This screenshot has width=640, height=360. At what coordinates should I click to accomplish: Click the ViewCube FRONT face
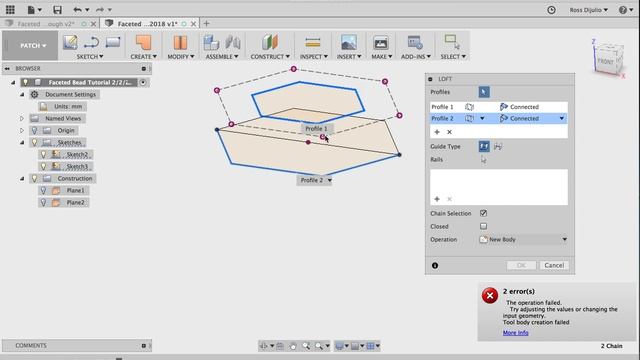pos(605,62)
